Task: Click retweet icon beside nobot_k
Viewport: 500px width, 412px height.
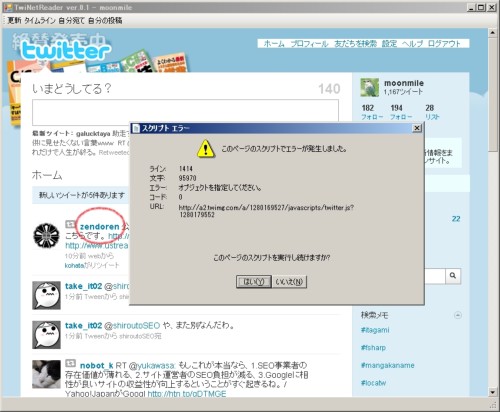Action: 70,363
